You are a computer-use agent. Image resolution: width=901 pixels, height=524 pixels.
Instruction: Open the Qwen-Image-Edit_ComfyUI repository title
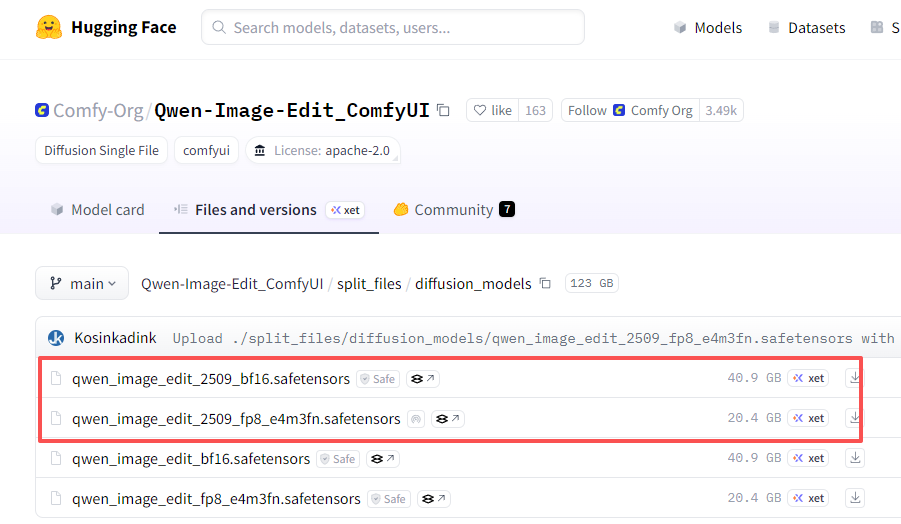point(292,110)
